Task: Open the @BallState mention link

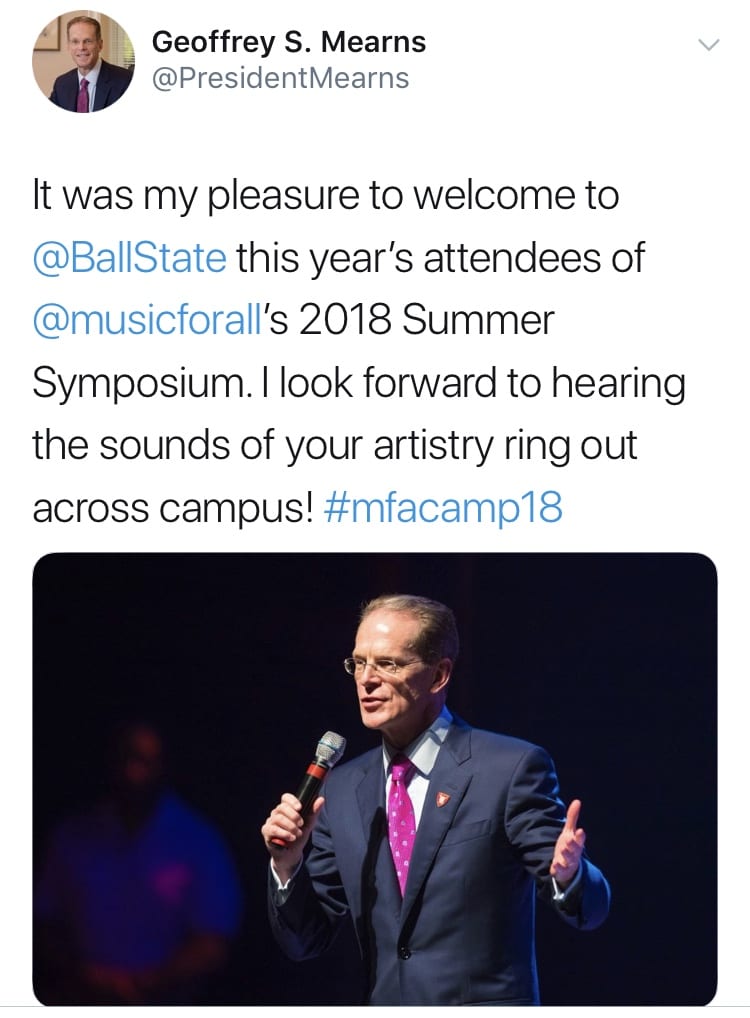Action: [130, 258]
